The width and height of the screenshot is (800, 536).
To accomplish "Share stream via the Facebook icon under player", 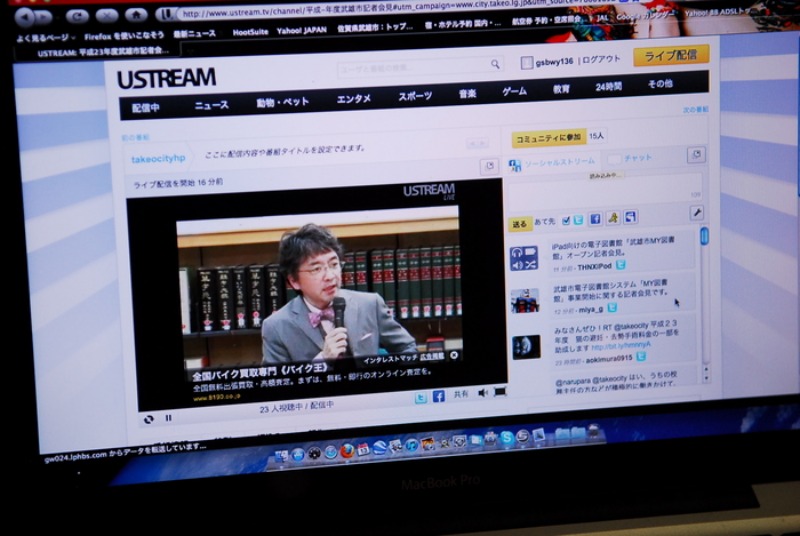I will click(x=438, y=396).
